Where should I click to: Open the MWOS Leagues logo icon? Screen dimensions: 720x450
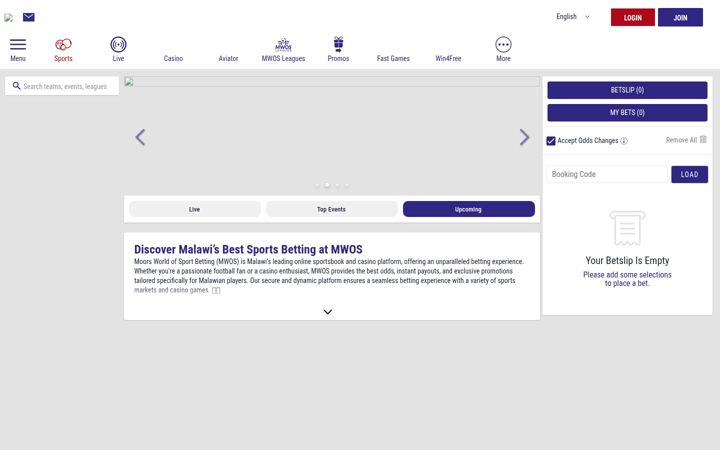[x=283, y=45]
